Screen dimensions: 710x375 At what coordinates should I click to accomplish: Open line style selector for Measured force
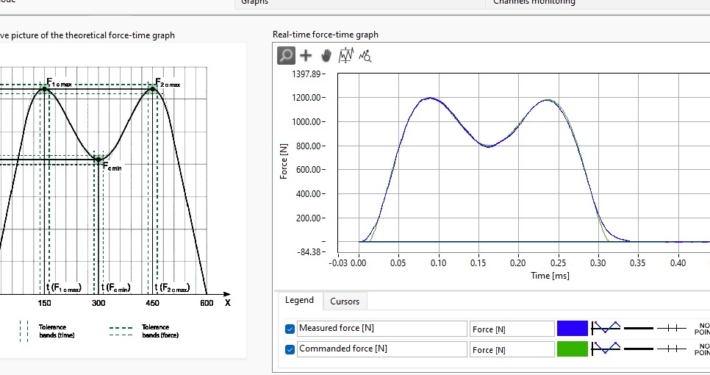(672, 328)
